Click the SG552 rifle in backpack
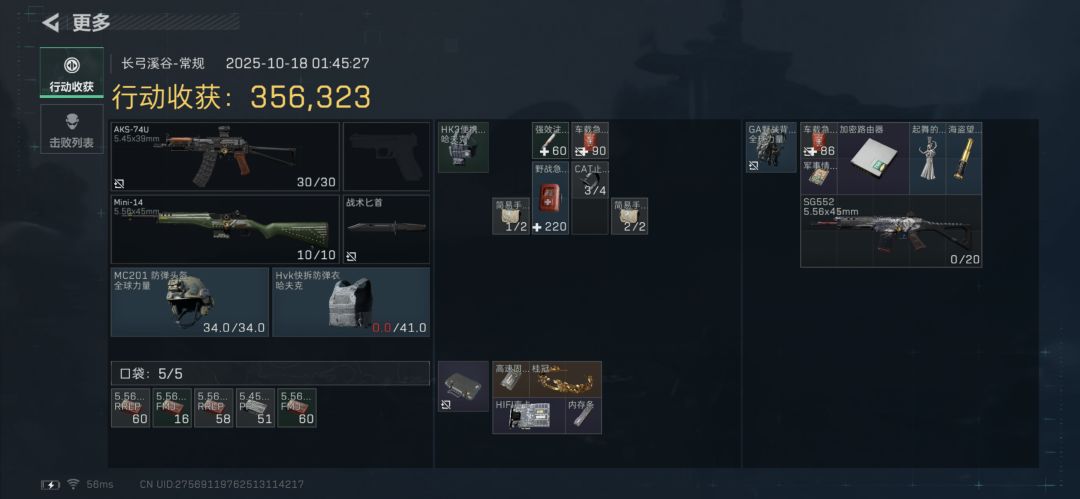This screenshot has height=499, width=1080. point(891,231)
